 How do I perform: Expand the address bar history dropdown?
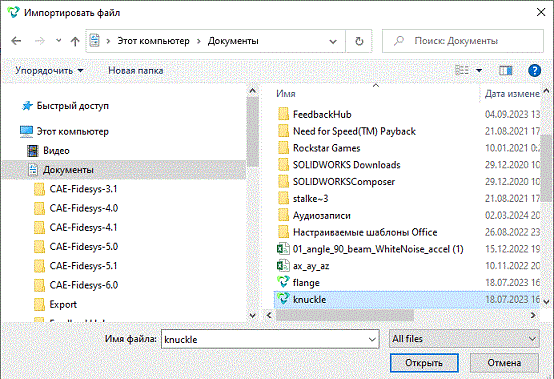pyautogui.click(x=333, y=41)
